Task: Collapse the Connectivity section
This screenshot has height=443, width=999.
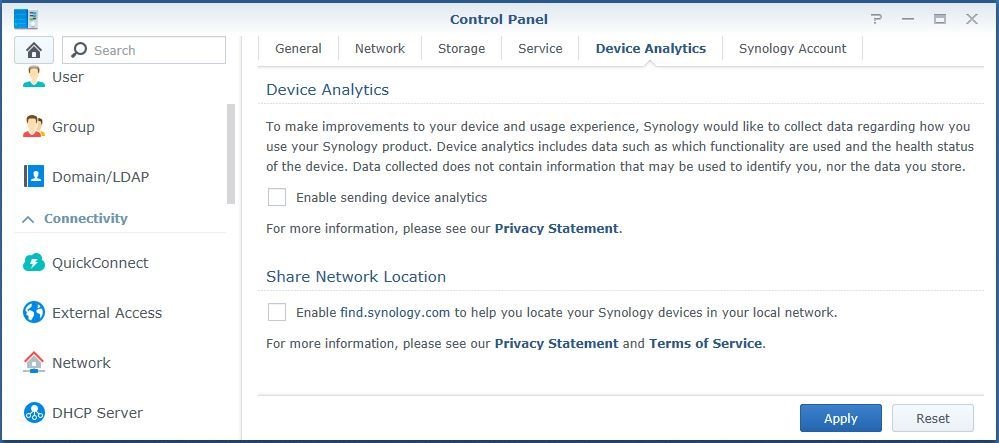Action: click(x=28, y=219)
